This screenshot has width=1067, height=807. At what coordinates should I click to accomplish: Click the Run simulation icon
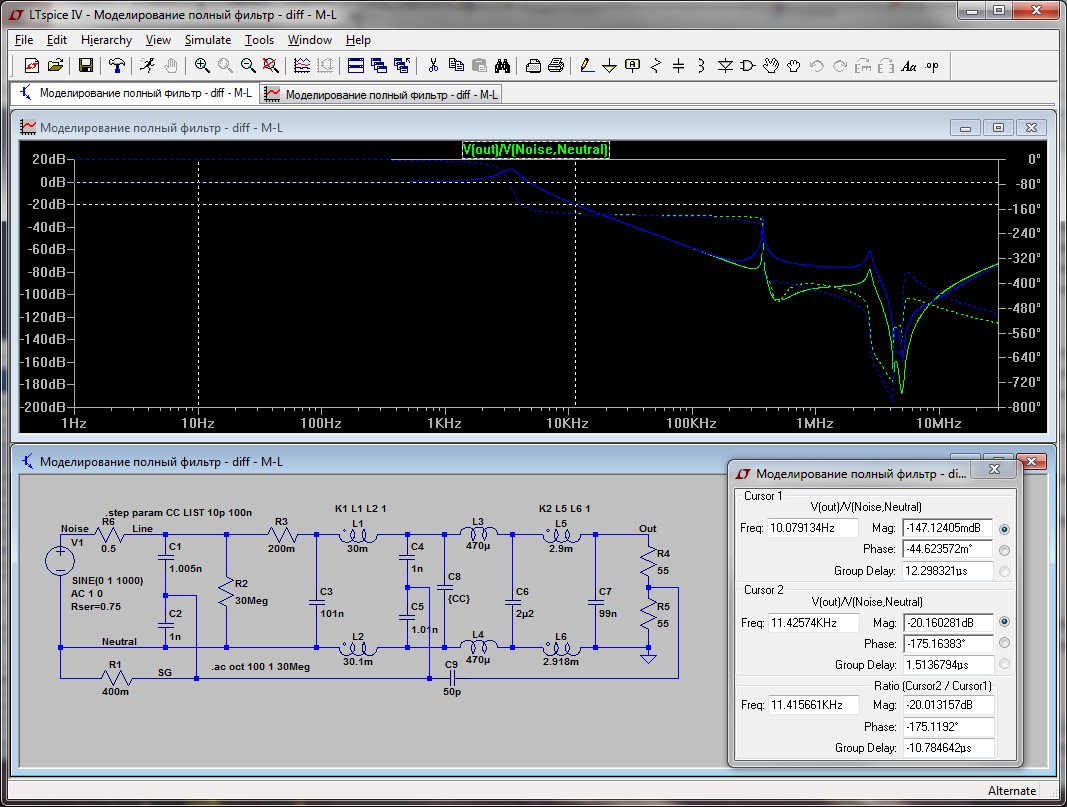(147, 66)
